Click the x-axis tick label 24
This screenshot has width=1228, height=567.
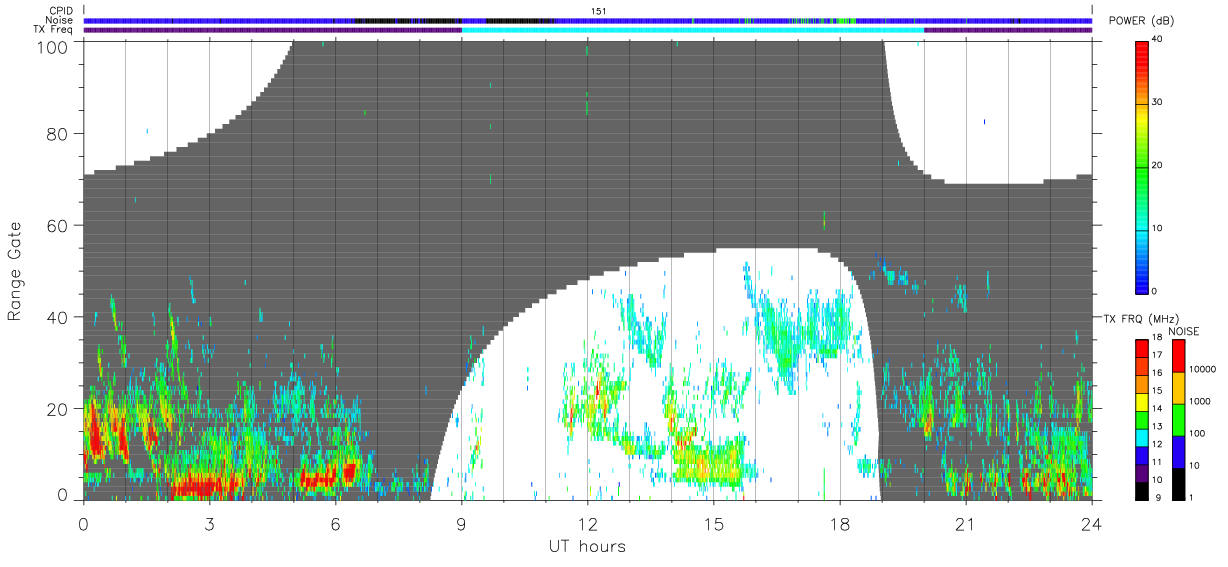tap(1092, 523)
